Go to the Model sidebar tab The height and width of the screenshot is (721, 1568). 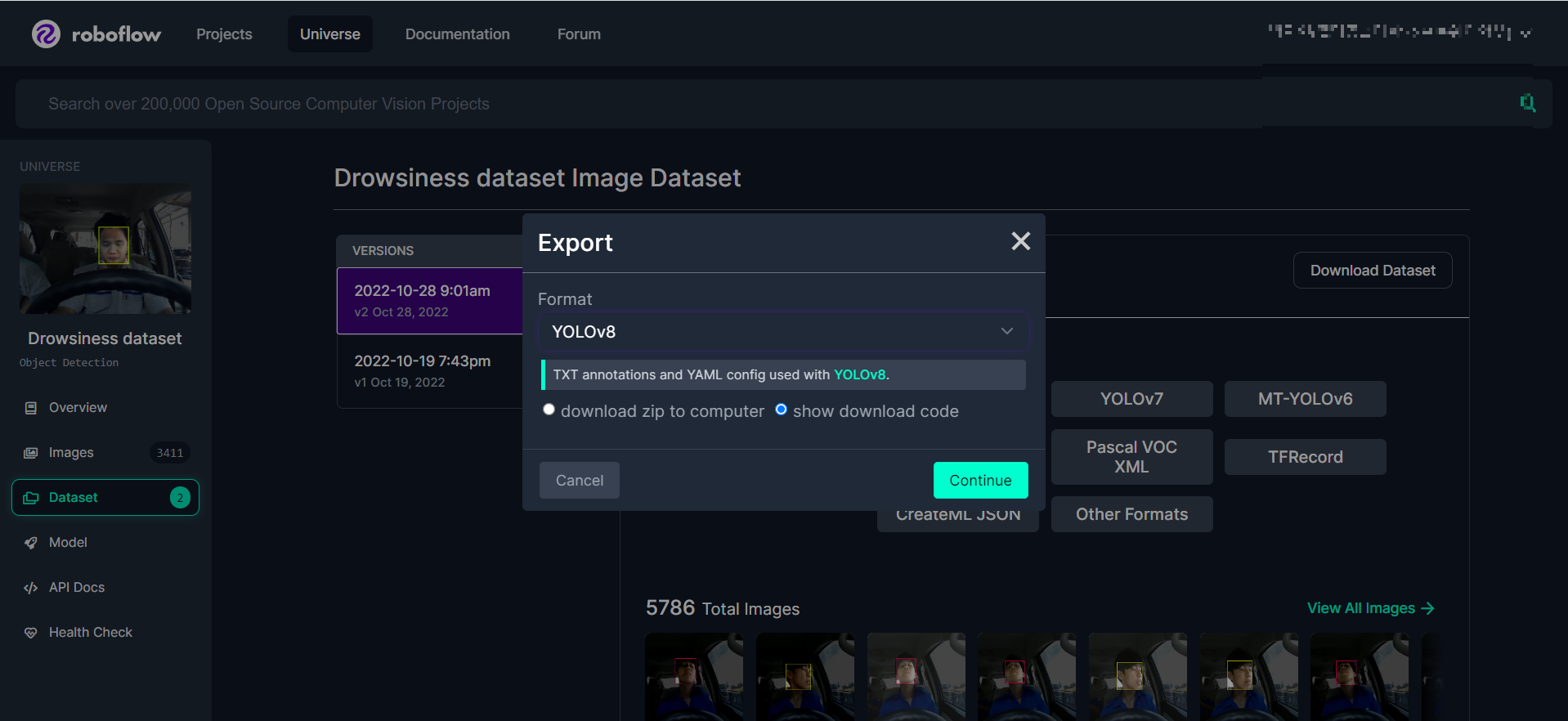(x=105, y=543)
